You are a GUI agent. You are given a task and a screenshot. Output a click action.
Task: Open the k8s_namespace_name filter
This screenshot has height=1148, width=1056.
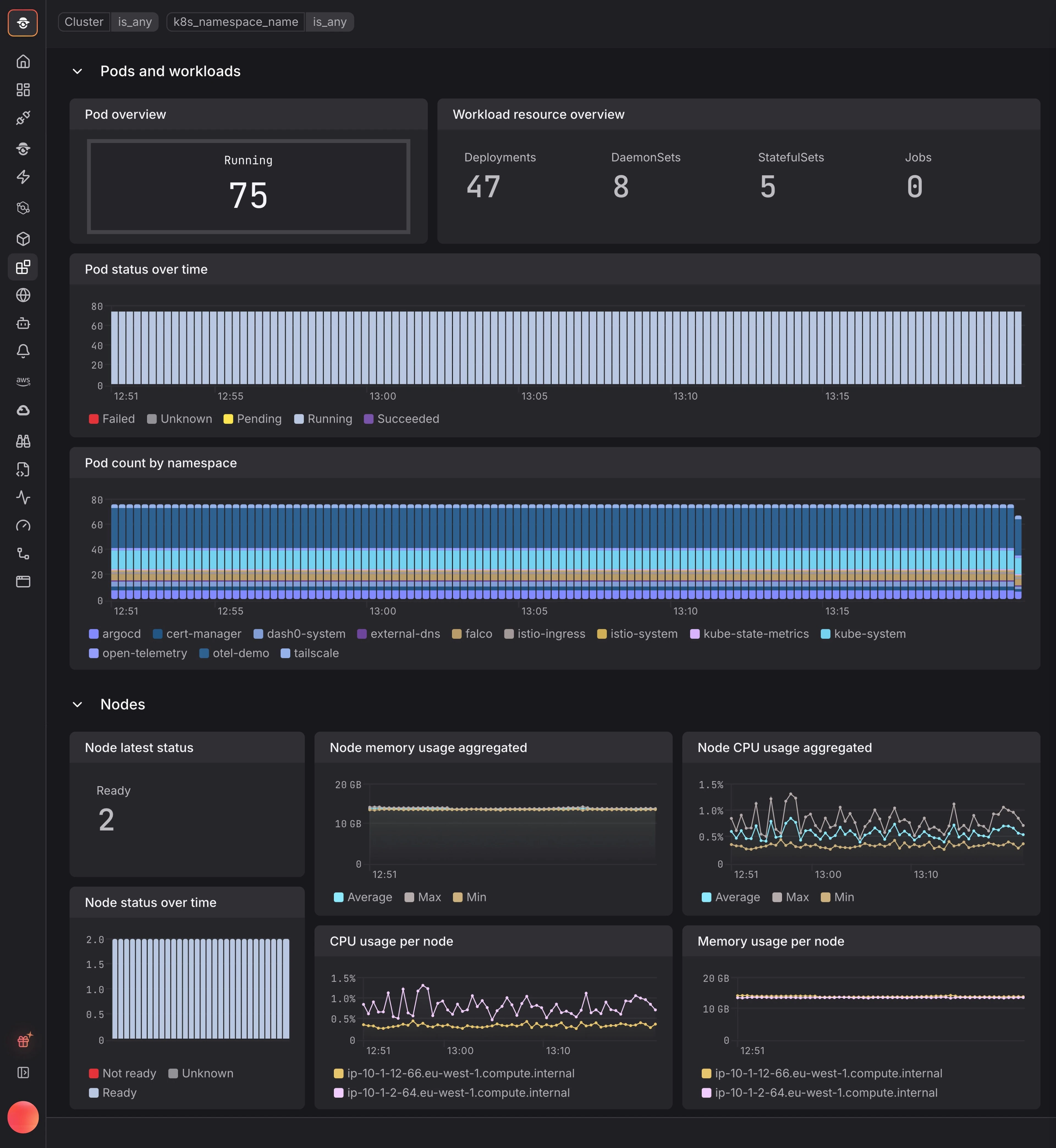coord(235,22)
